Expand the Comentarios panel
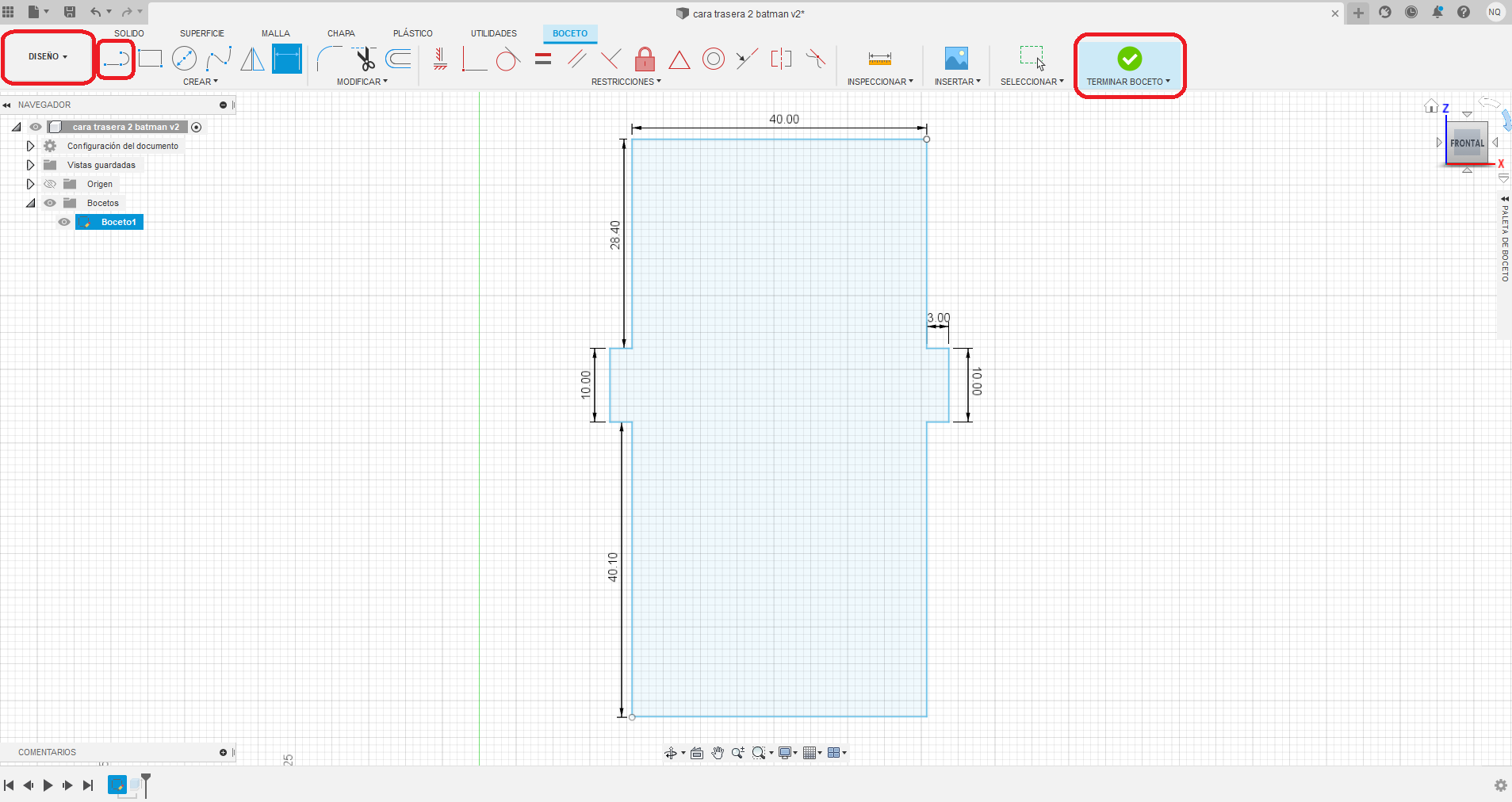The image size is (1512, 802). (x=223, y=752)
